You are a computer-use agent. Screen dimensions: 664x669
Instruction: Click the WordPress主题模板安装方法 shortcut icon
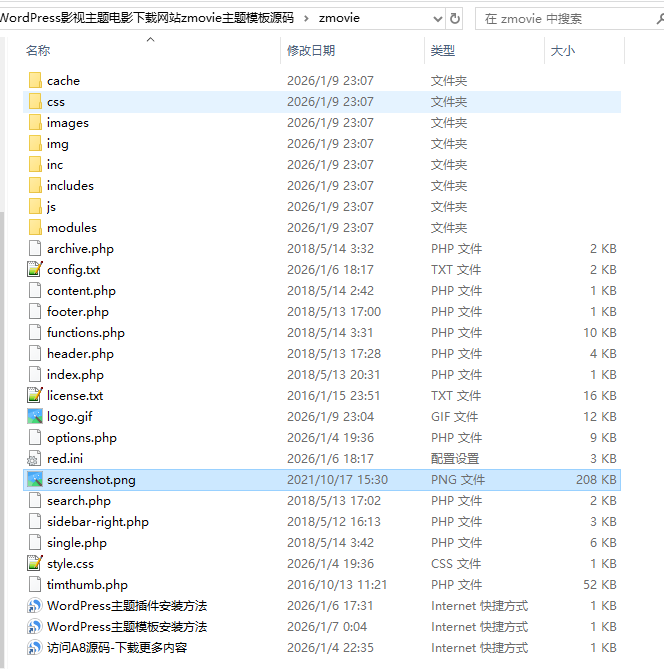pos(35,626)
